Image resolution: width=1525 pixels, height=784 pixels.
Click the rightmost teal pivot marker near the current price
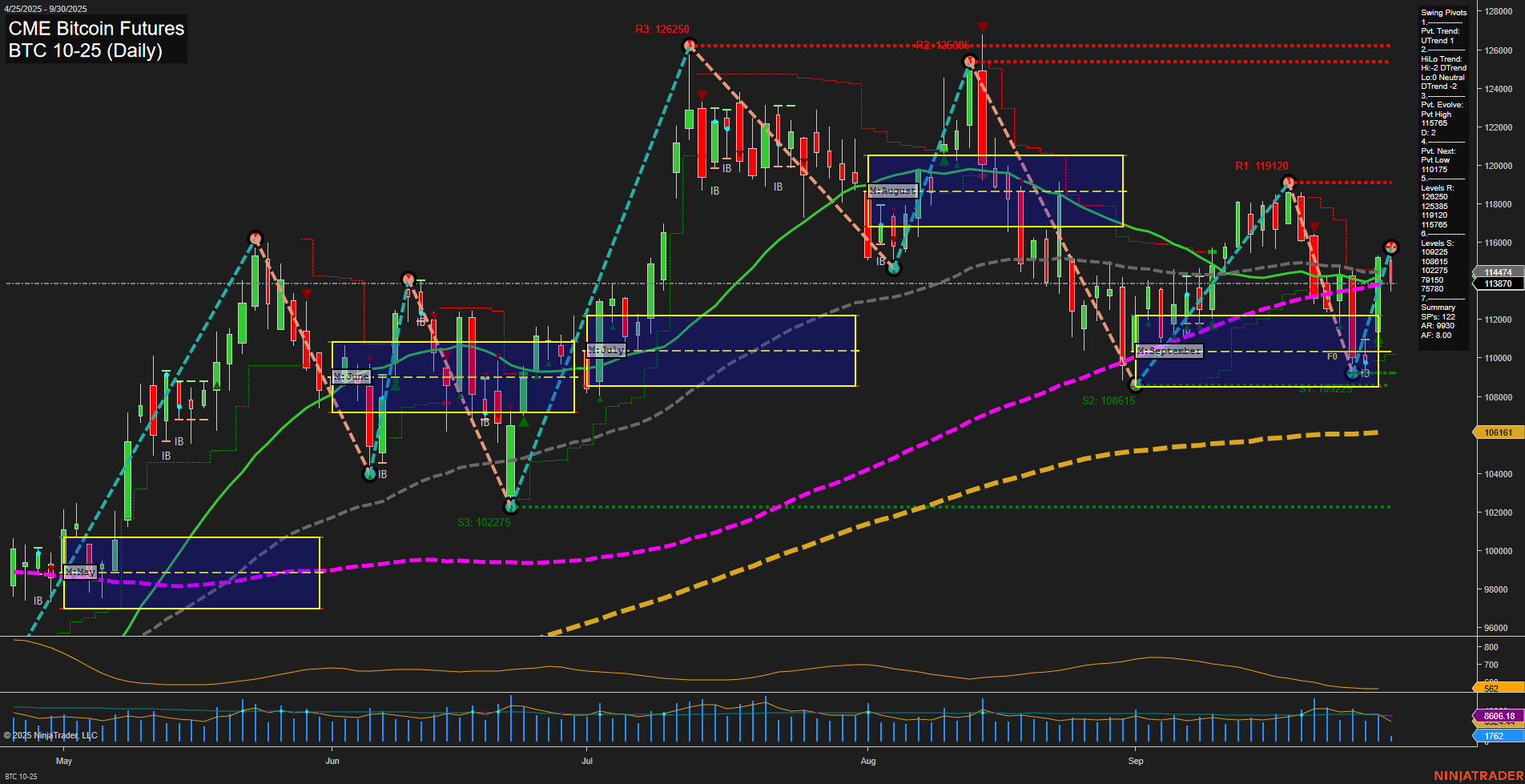click(x=1391, y=247)
